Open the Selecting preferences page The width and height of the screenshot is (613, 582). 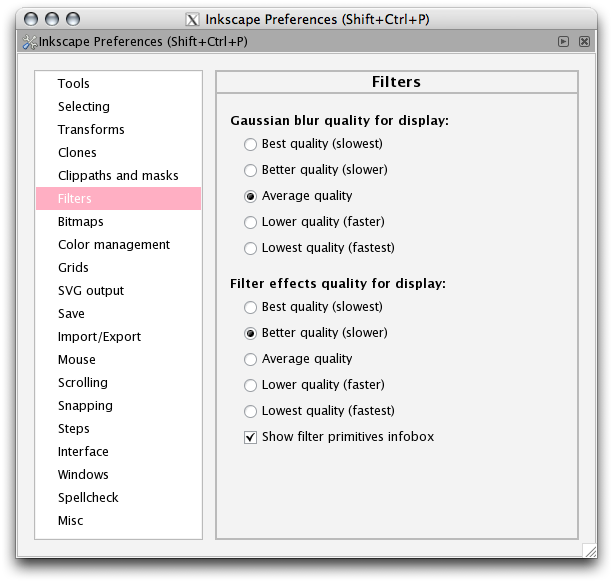pos(118,107)
